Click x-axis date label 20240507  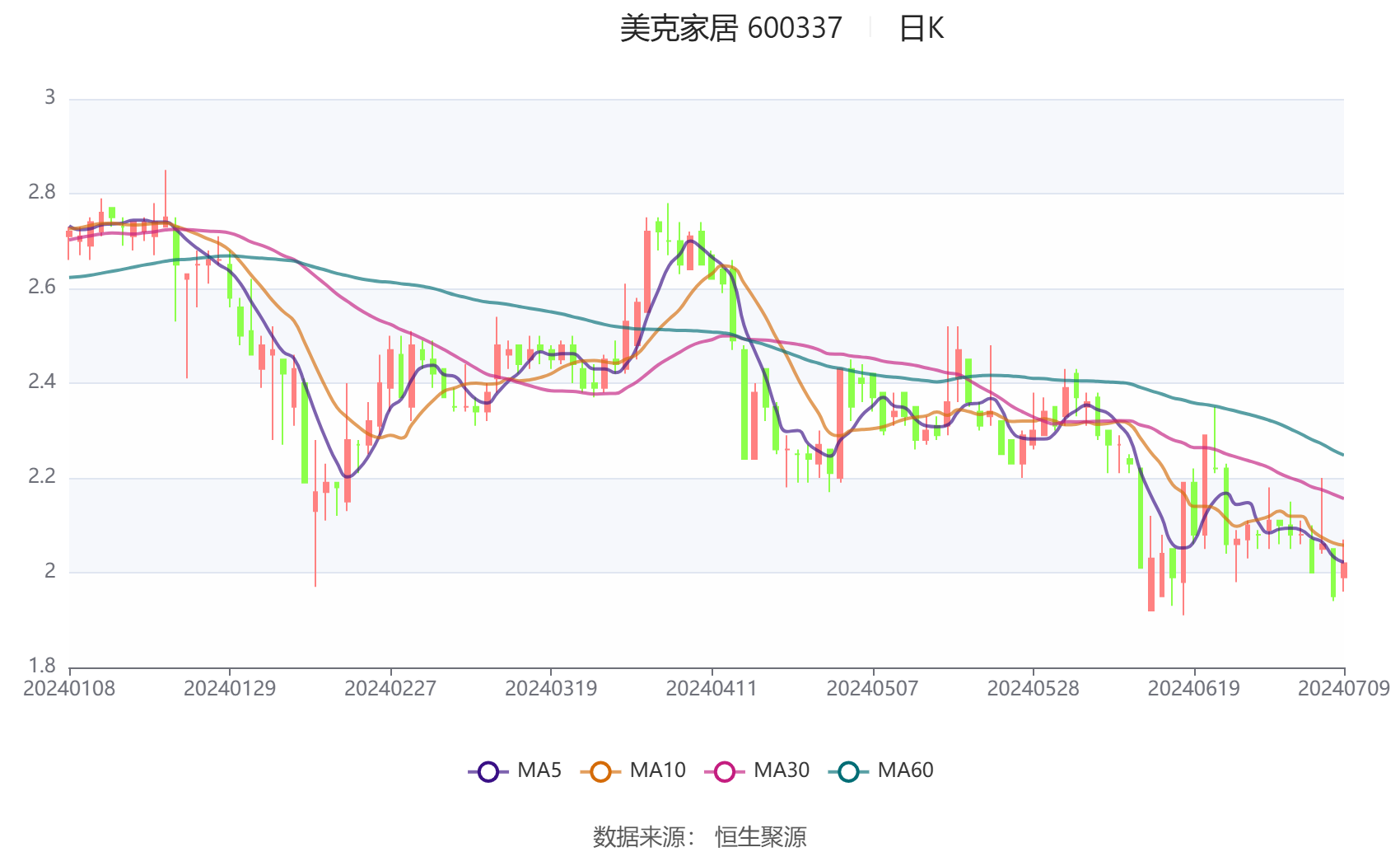(x=872, y=689)
